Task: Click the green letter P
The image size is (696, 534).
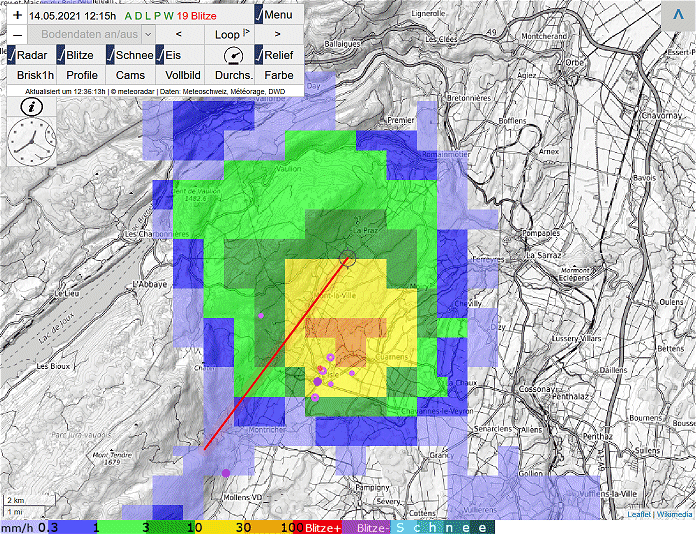Action: tap(157, 16)
